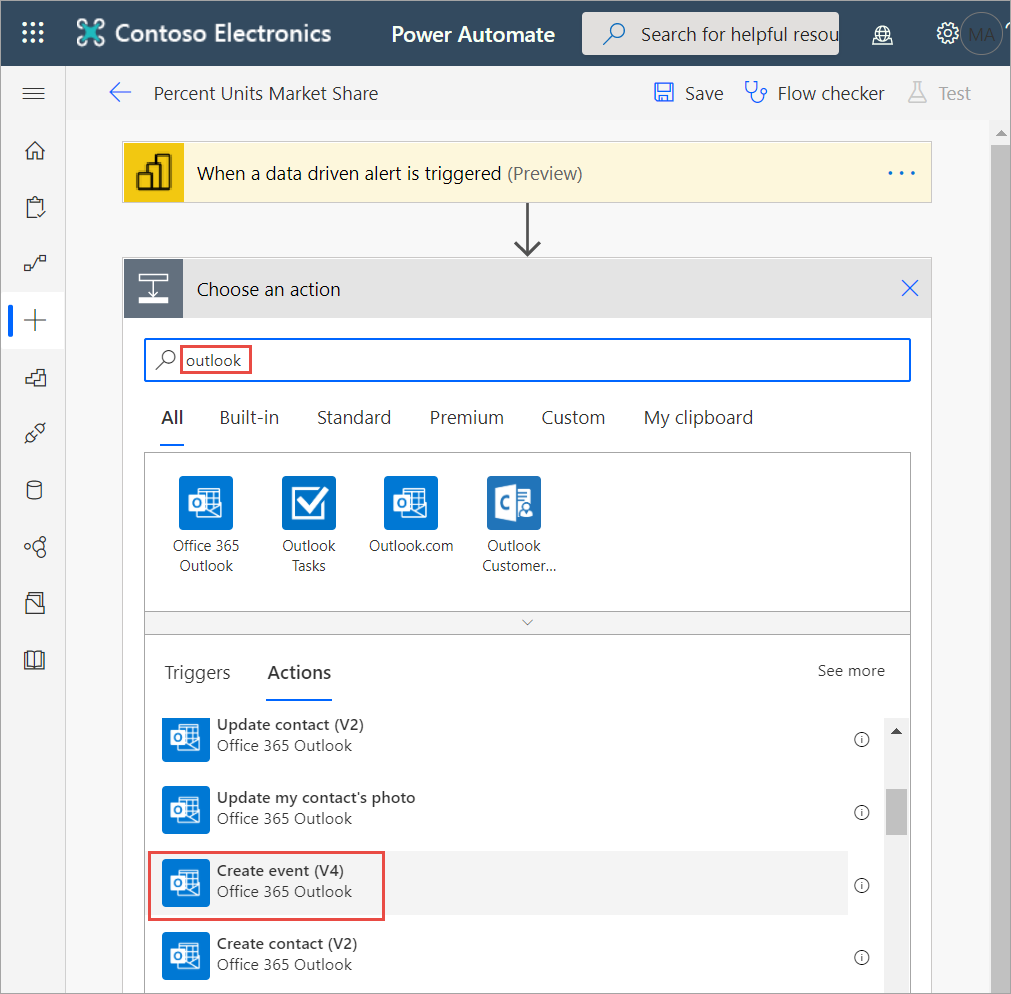The height and width of the screenshot is (994, 1011).
Task: Click the Settings gear icon
Action: click(947, 33)
